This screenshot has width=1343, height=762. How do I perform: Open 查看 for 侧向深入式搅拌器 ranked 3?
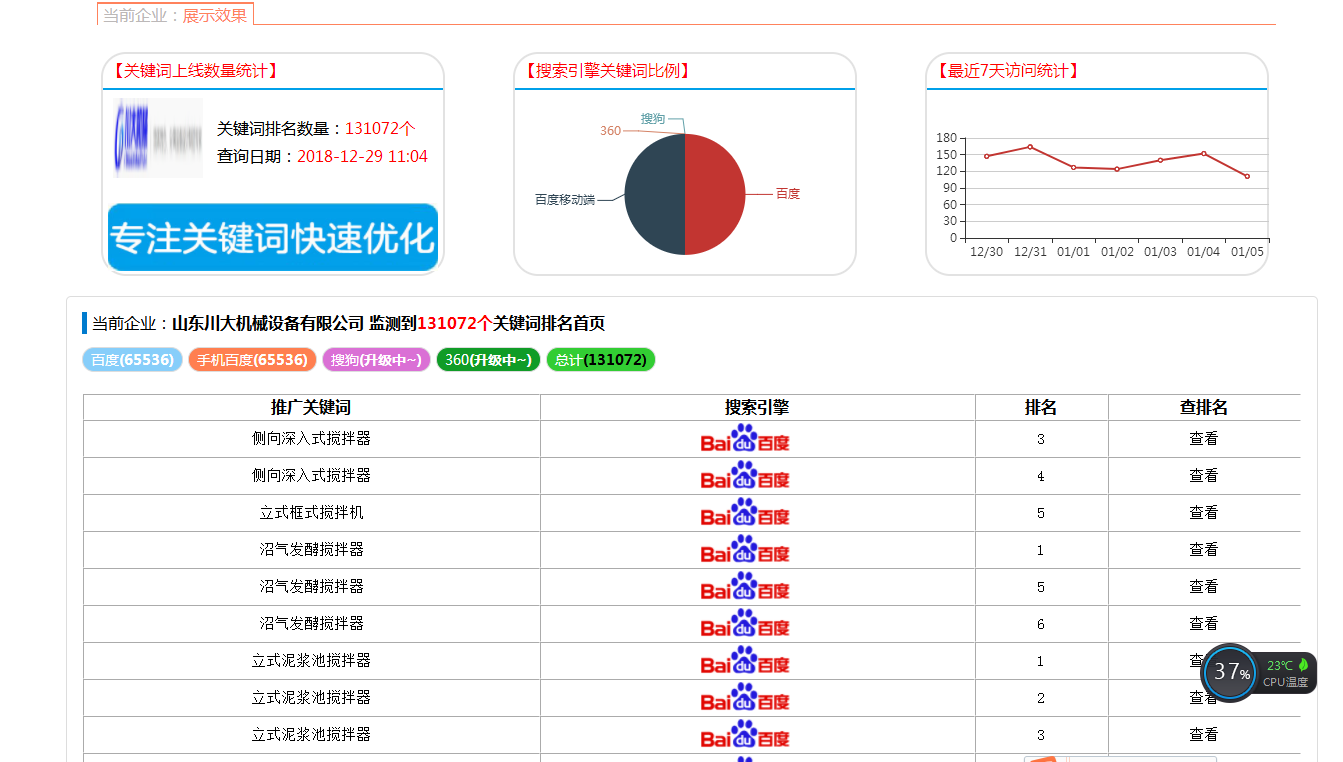point(1203,439)
